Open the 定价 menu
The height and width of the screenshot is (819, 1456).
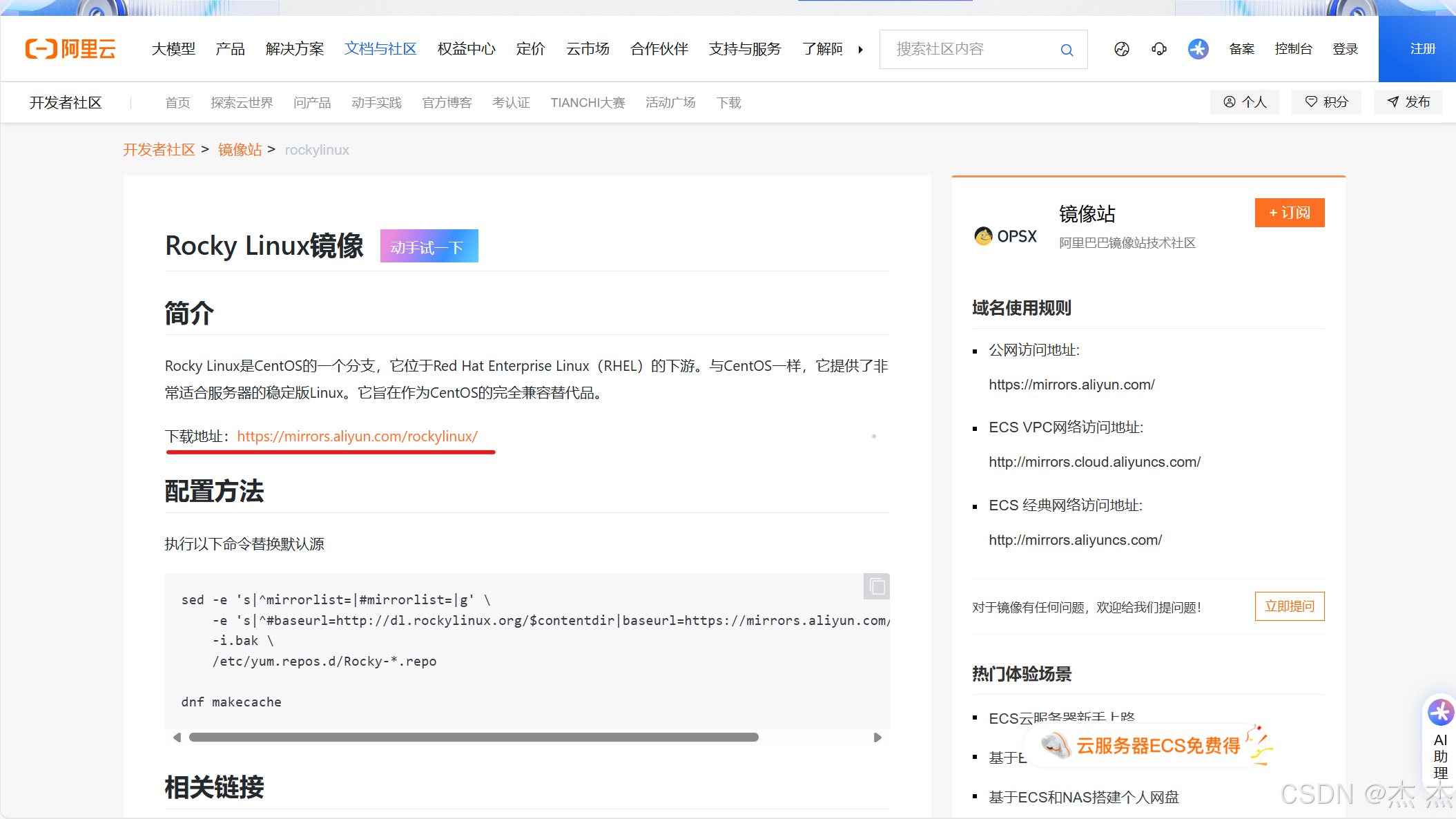(x=530, y=49)
